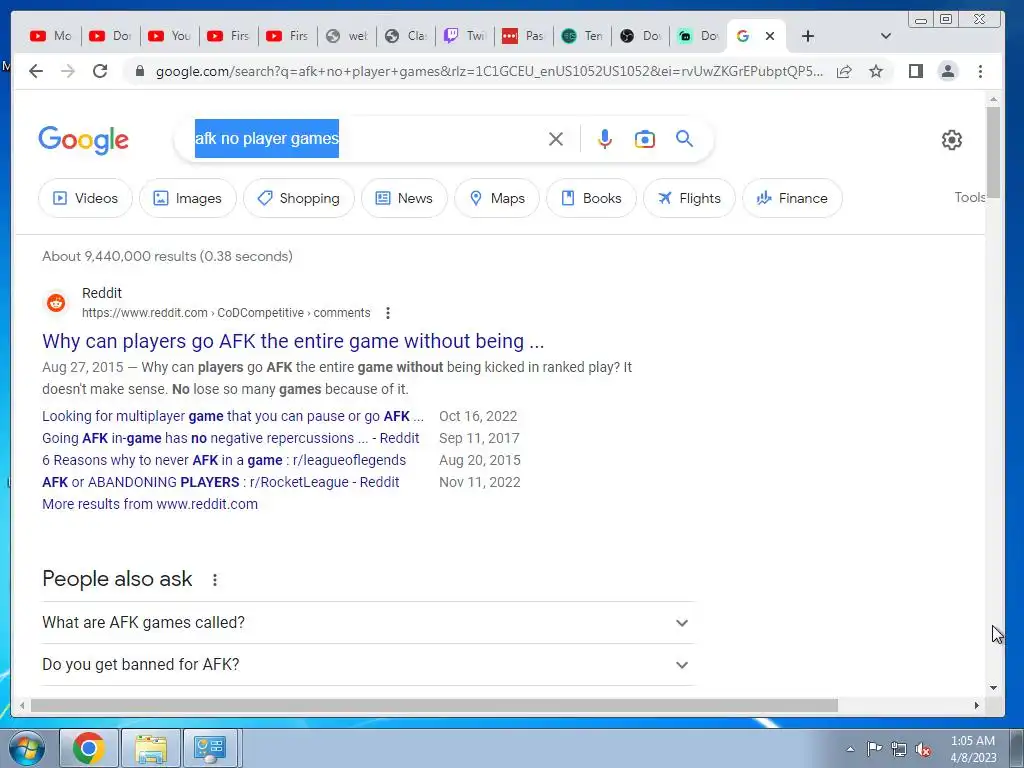
Task: Open 'Going AFK in-game has no' link
Action: (x=231, y=438)
